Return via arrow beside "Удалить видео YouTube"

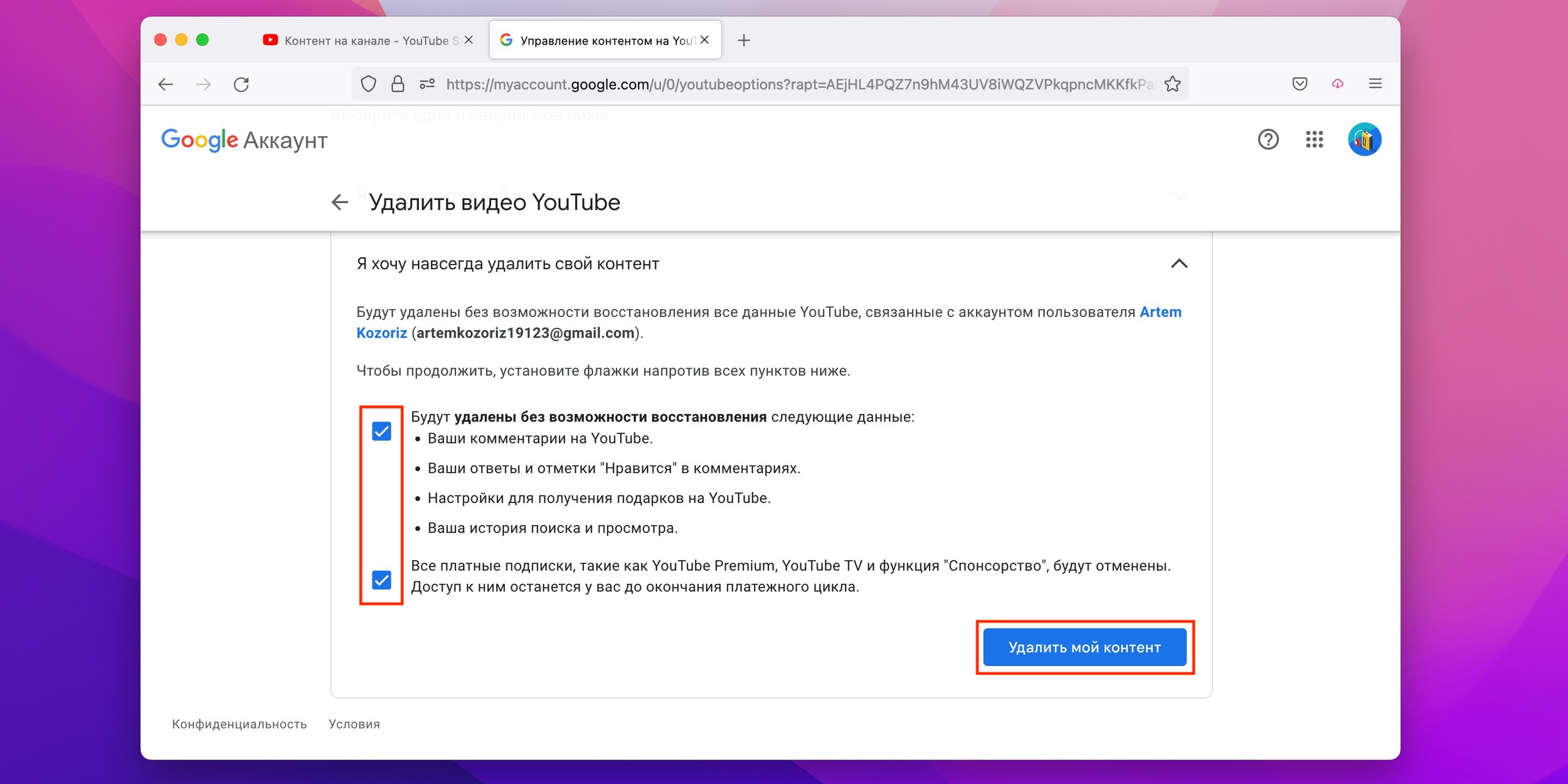(x=339, y=202)
